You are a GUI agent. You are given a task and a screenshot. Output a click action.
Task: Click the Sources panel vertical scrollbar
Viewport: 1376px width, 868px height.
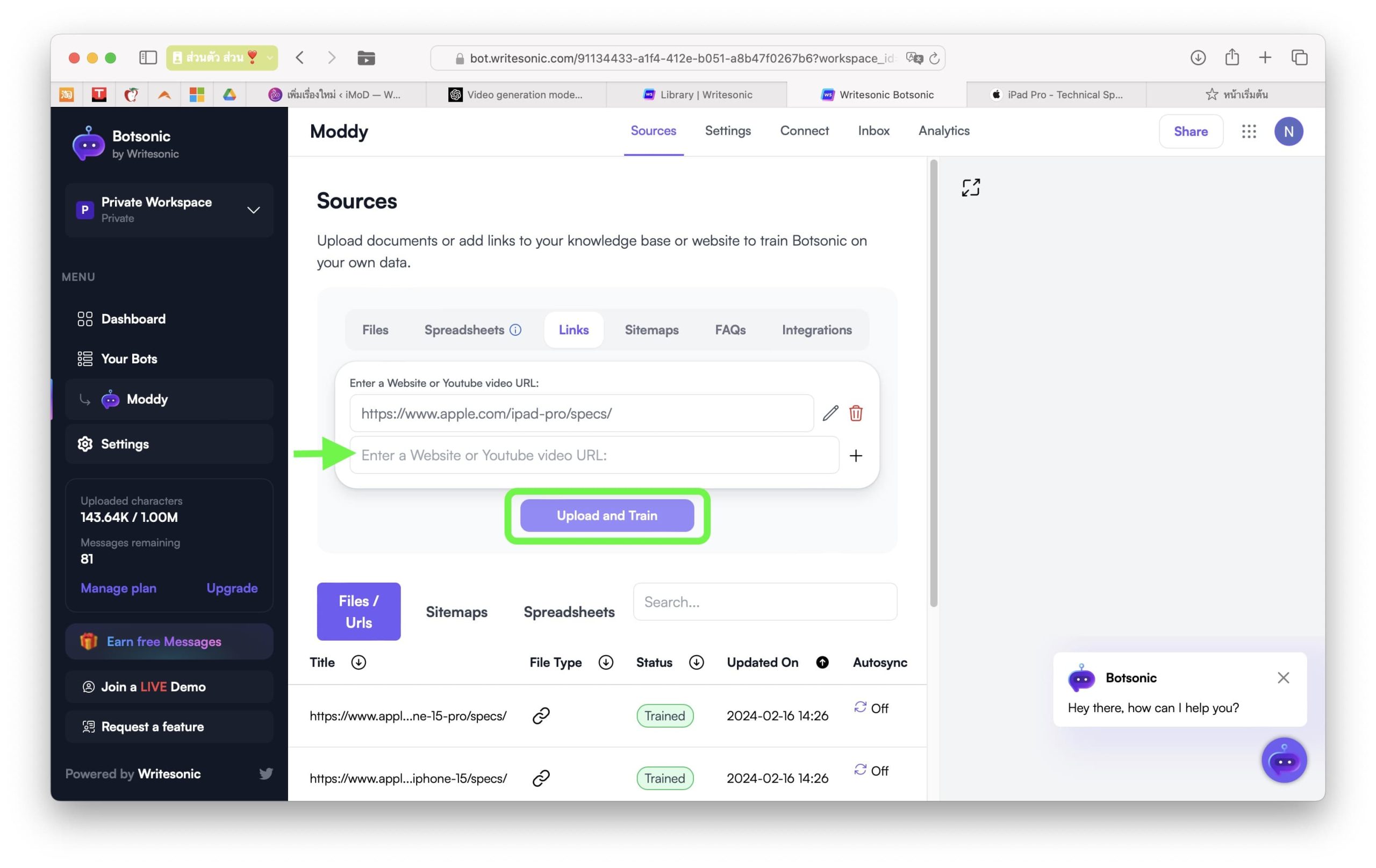pyautogui.click(x=933, y=383)
